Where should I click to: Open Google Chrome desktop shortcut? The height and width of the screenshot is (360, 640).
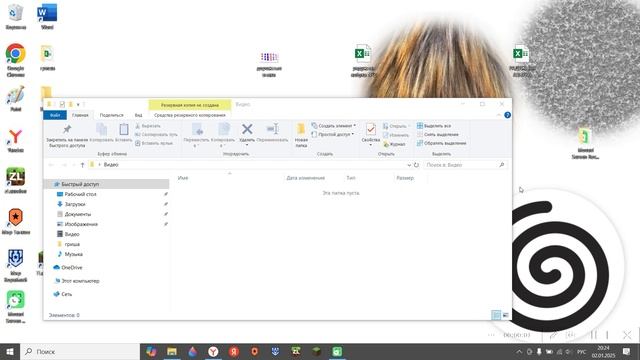click(x=16, y=60)
